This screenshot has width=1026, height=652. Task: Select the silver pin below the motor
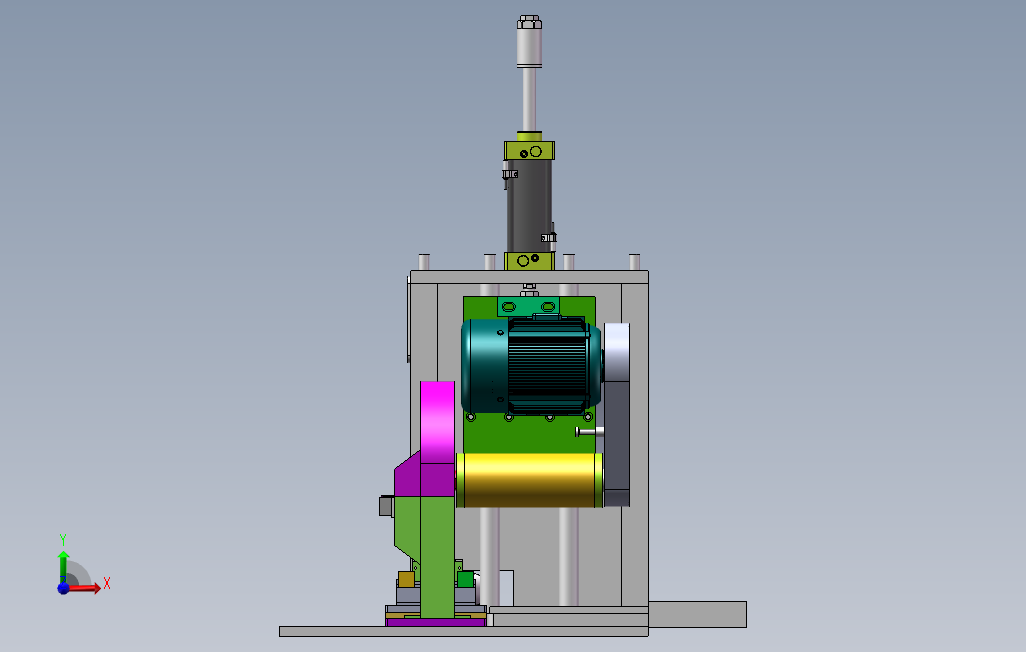coord(589,431)
